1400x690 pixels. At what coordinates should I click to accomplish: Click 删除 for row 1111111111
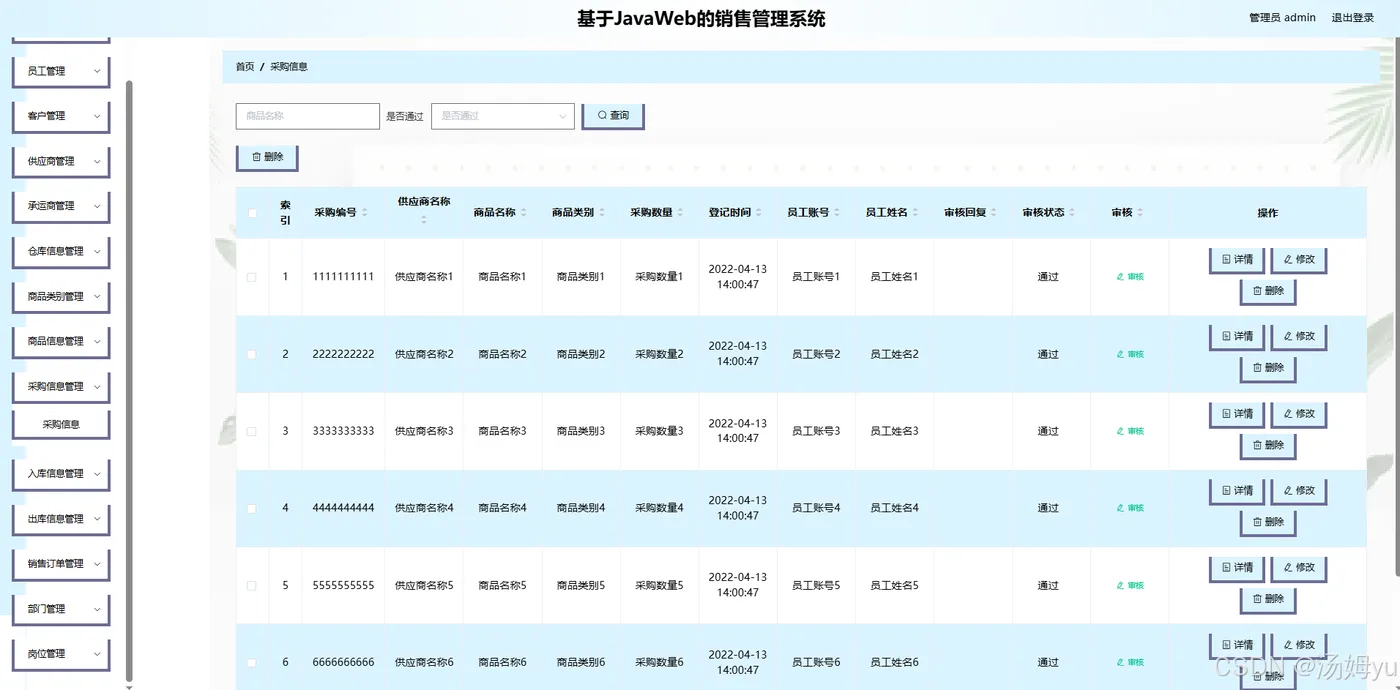(1268, 291)
